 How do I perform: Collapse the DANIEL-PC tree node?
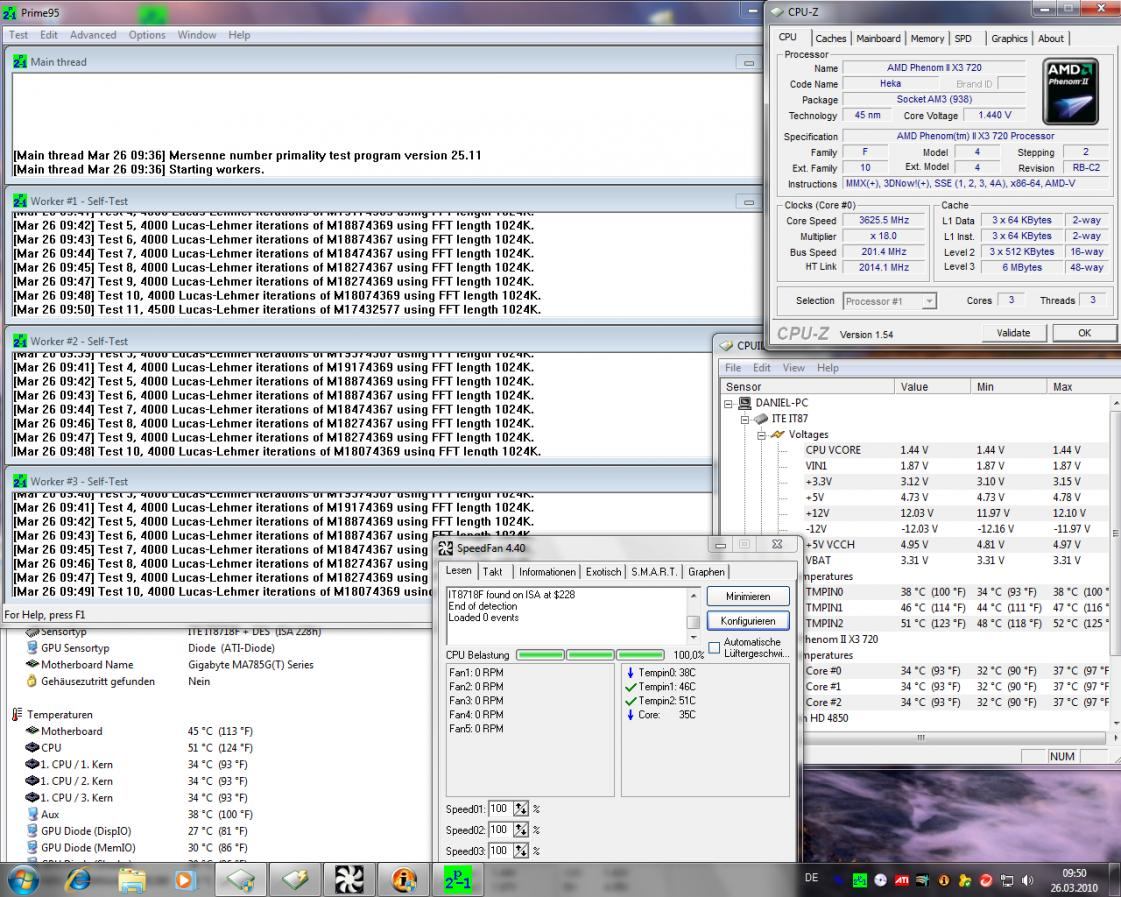pos(729,404)
